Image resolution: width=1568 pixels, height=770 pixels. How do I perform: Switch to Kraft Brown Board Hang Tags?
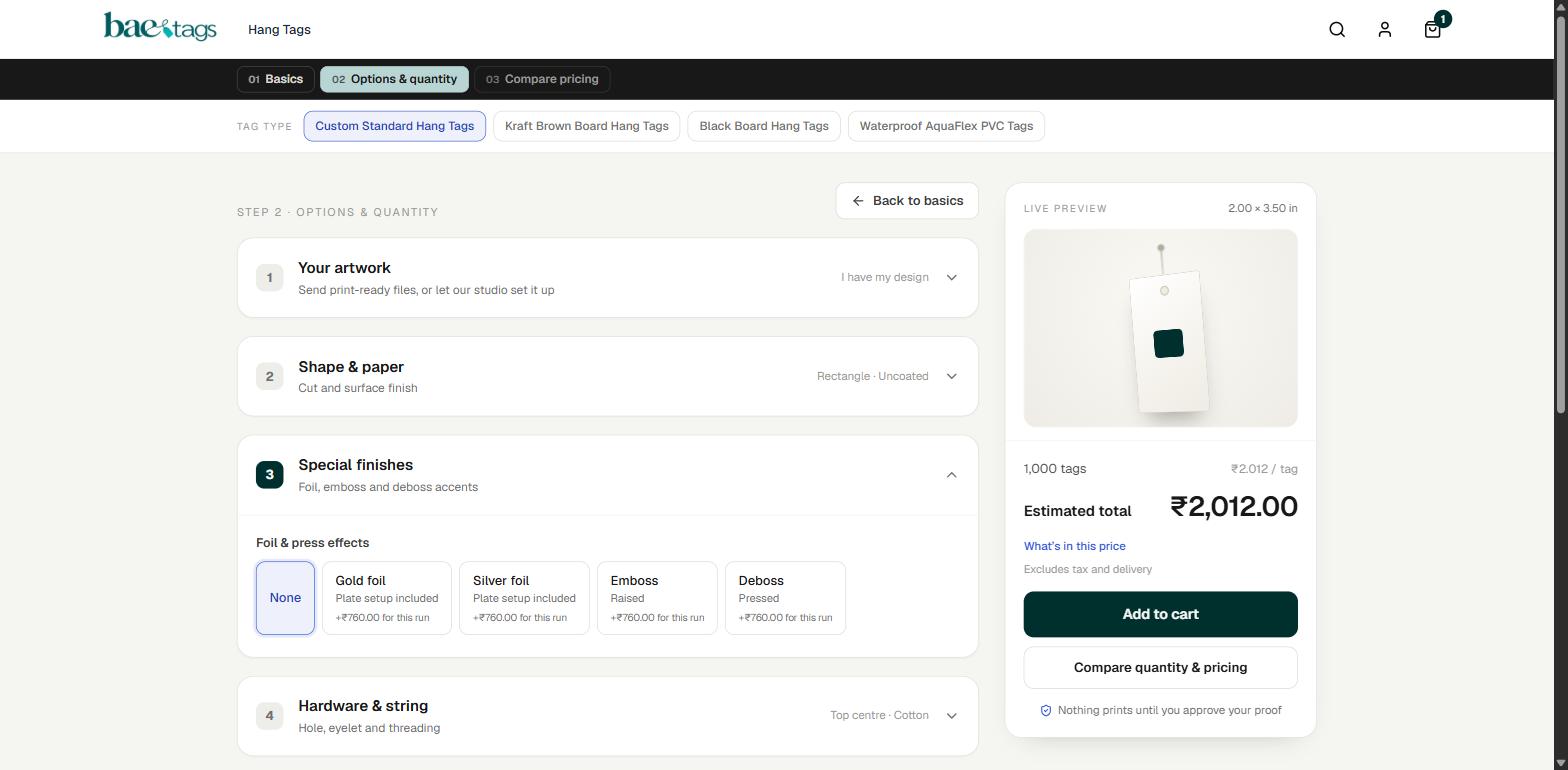586,126
